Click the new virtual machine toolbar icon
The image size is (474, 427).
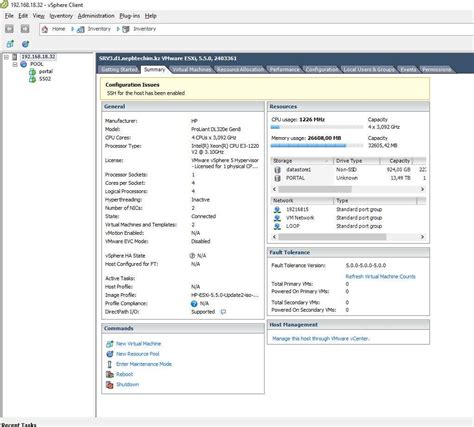point(10,44)
